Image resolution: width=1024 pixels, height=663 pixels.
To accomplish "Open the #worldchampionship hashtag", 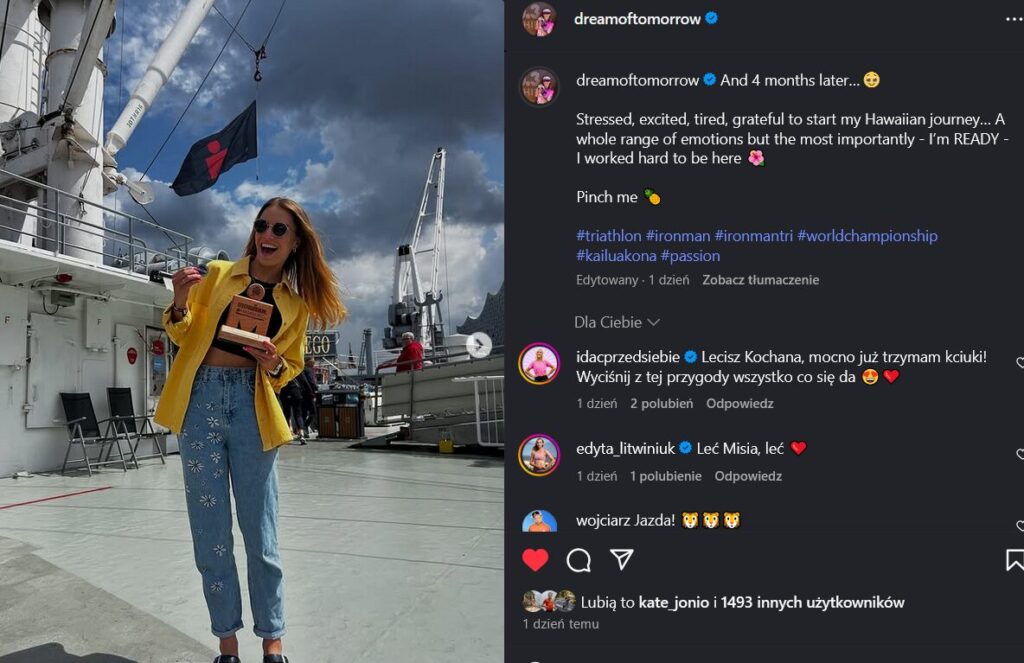I will pos(867,236).
